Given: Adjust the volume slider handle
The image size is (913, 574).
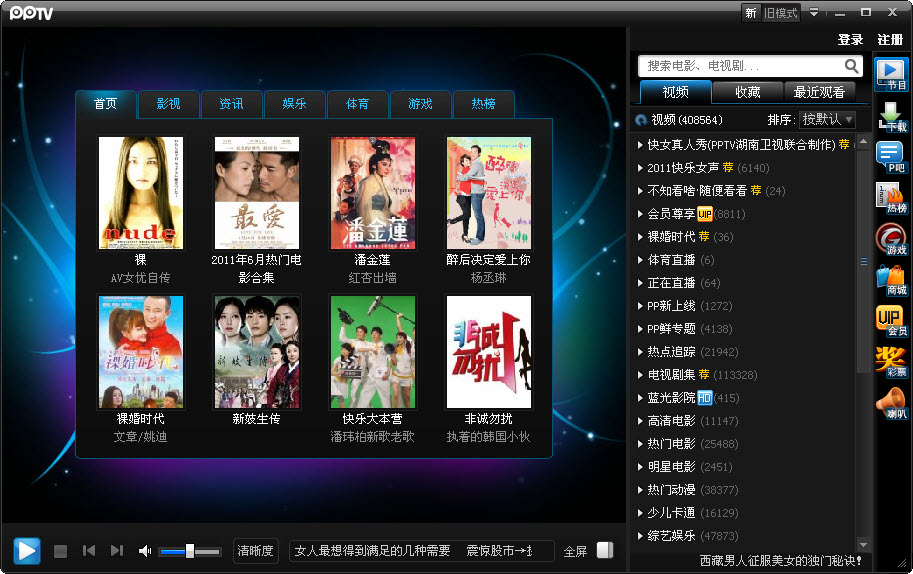Looking at the screenshot, I should click(190, 551).
